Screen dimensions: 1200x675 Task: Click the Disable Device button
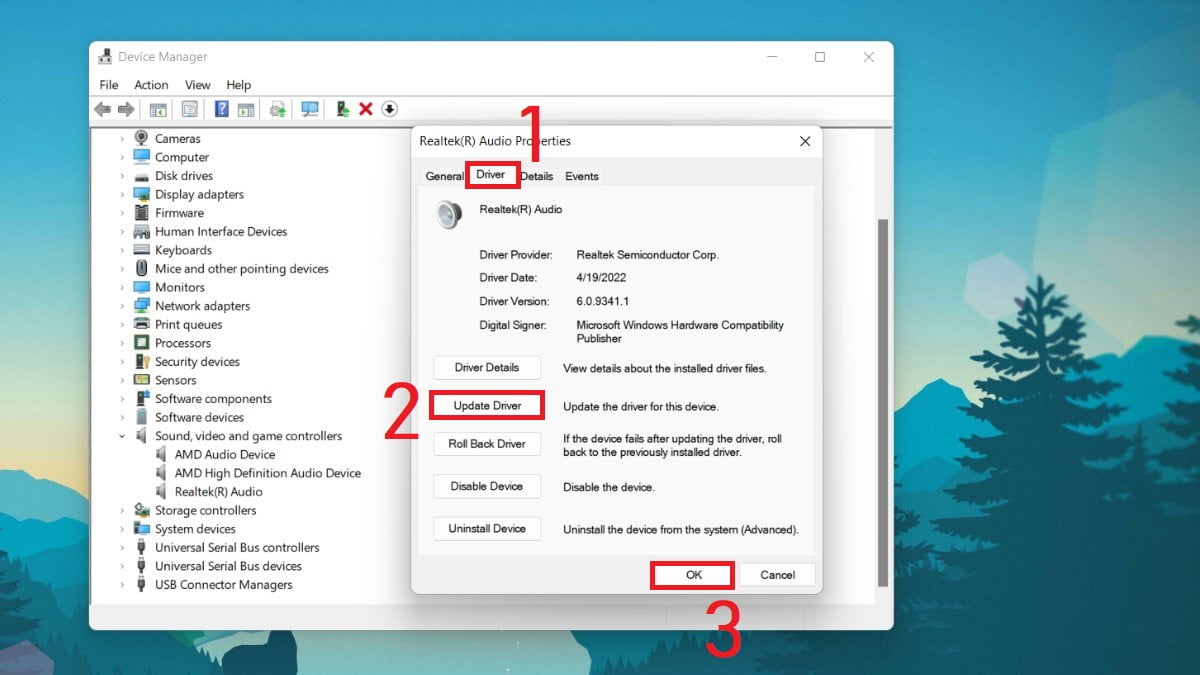[x=487, y=487]
